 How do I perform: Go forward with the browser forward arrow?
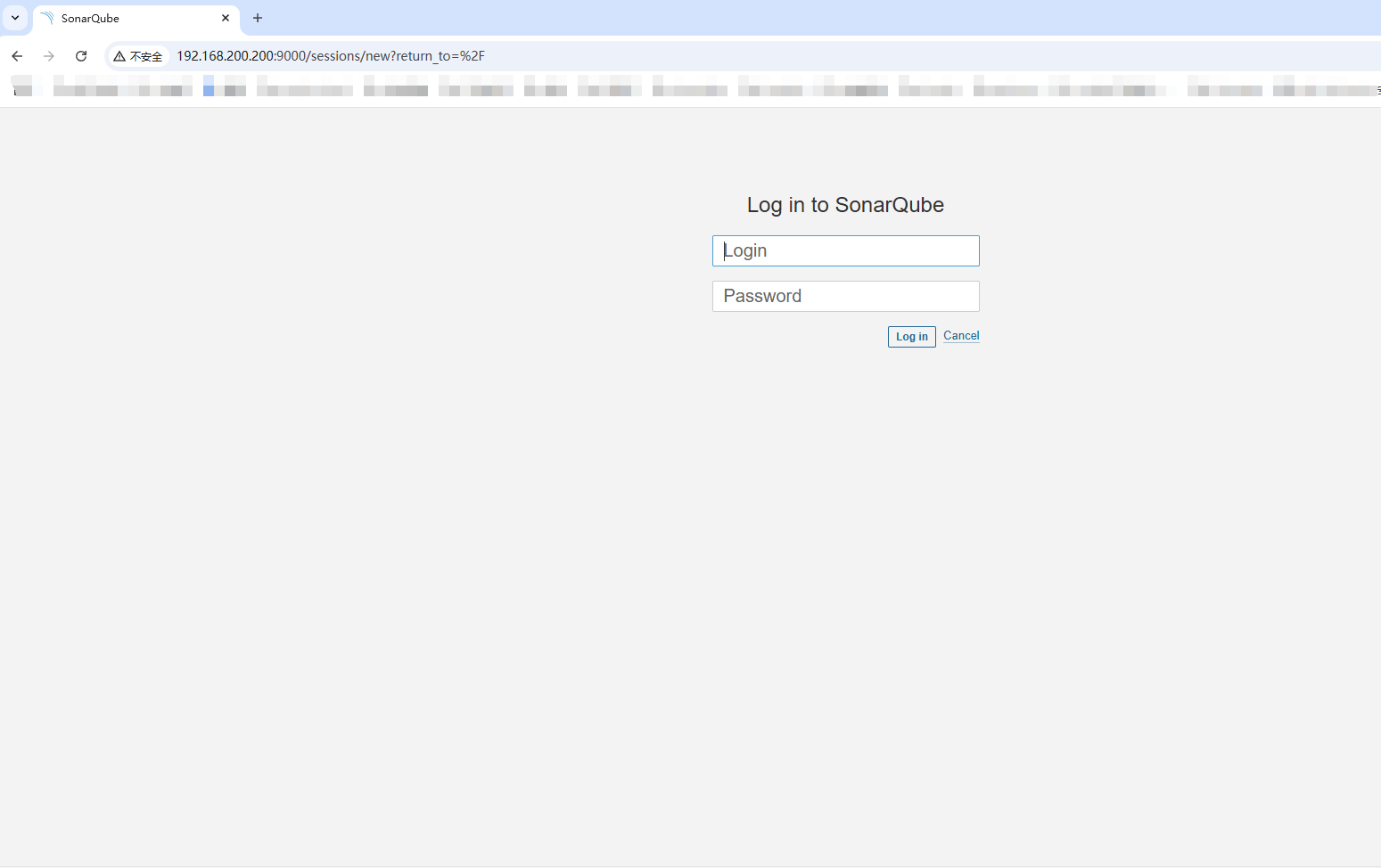pos(49,56)
